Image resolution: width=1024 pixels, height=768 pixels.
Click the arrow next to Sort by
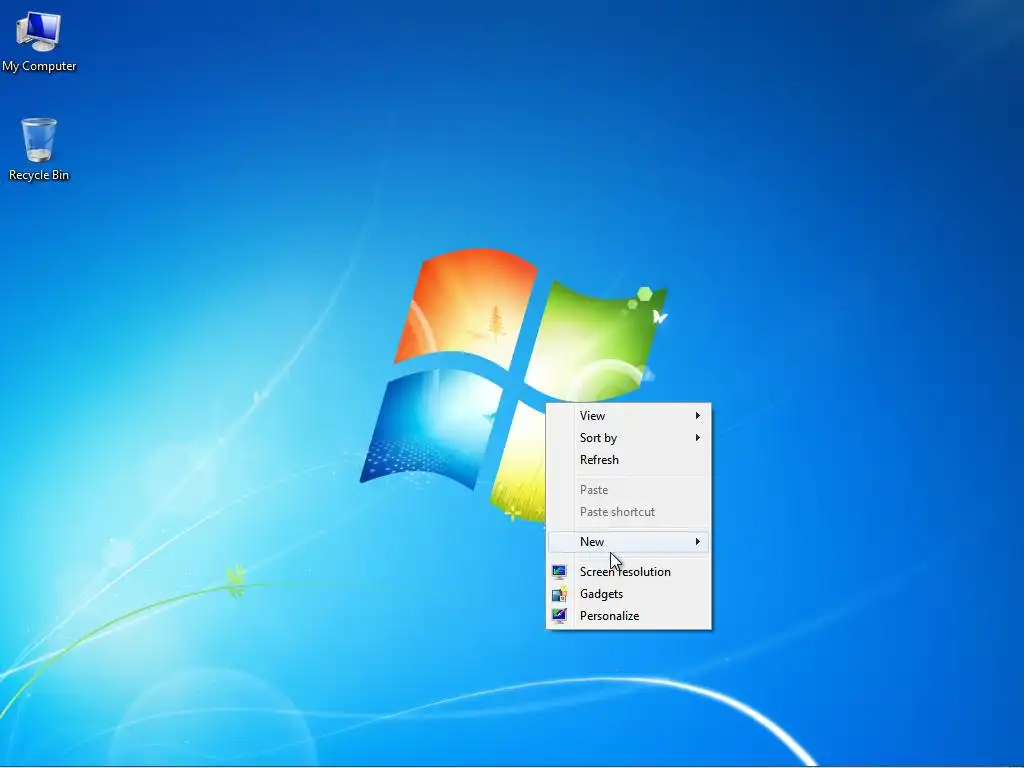(697, 438)
